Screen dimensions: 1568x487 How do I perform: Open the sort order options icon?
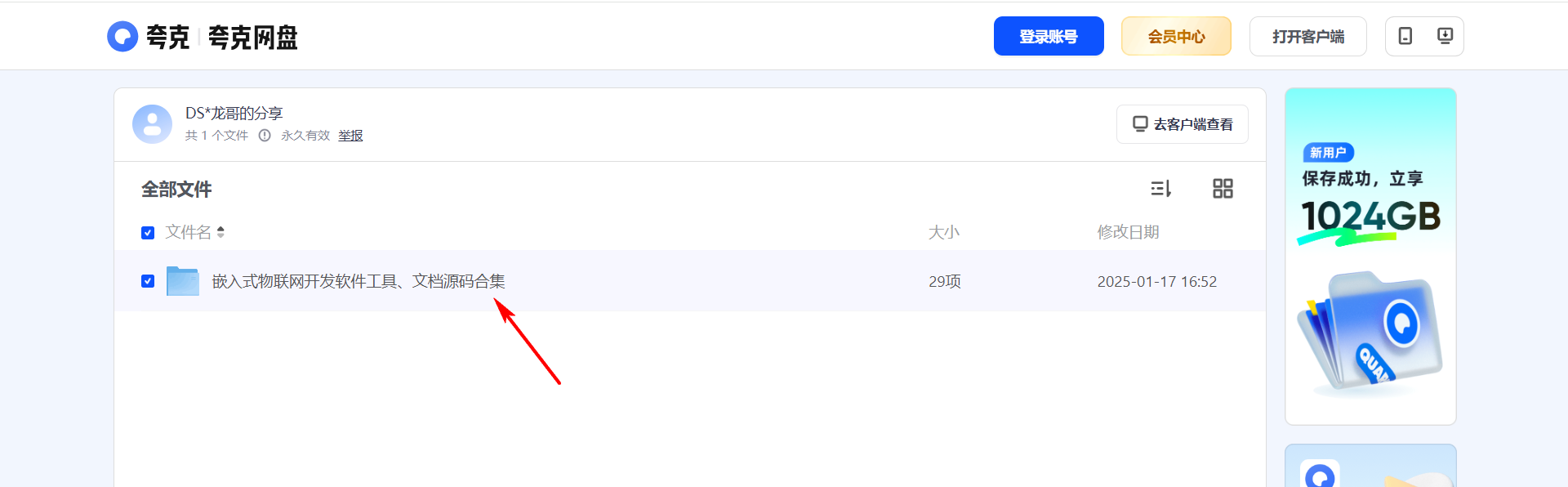point(1160,189)
